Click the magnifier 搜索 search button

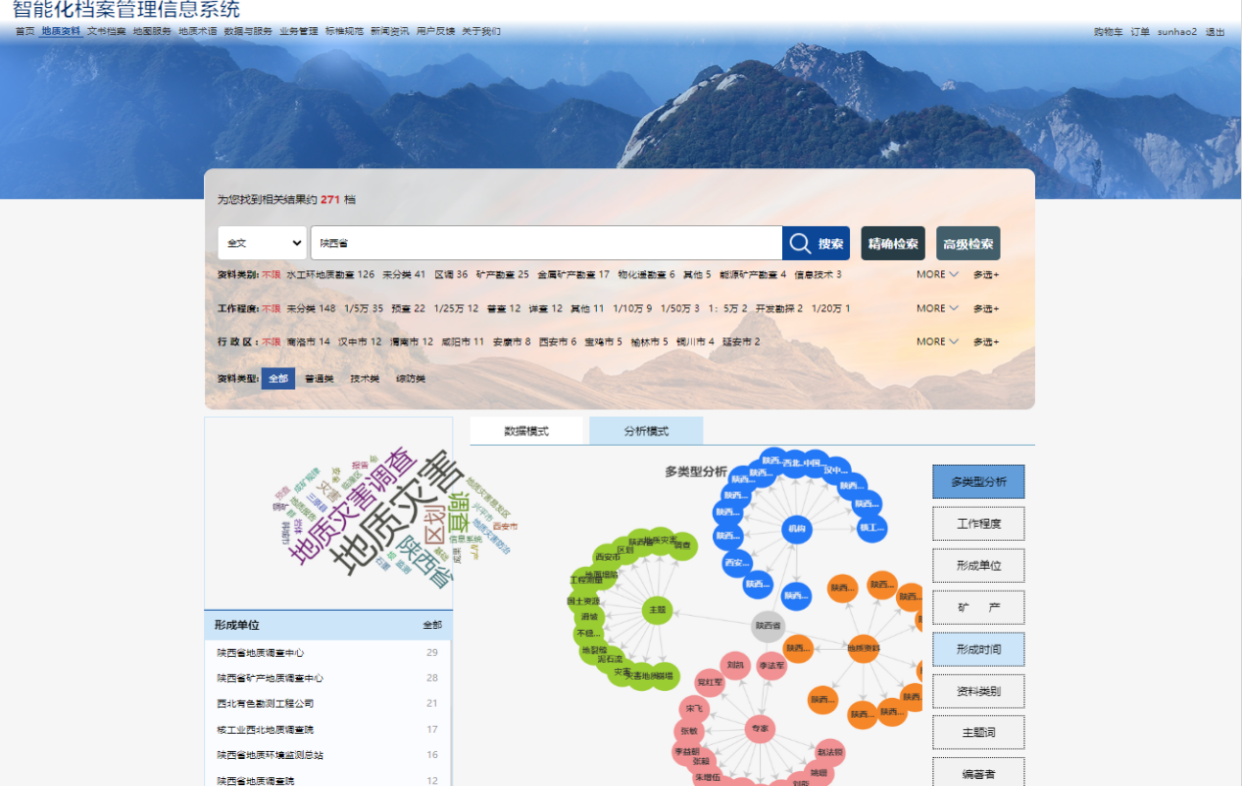tap(816, 243)
